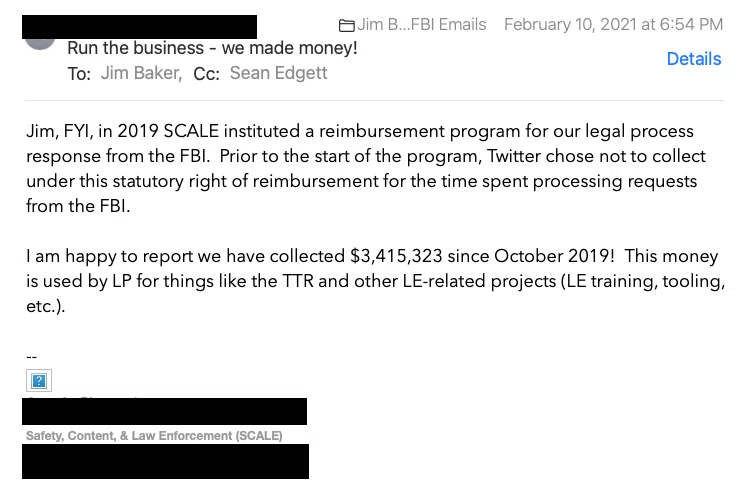The height and width of the screenshot is (502, 736).
Task: Click the redacted sender name bar in the header
Action: pyautogui.click(x=139, y=27)
